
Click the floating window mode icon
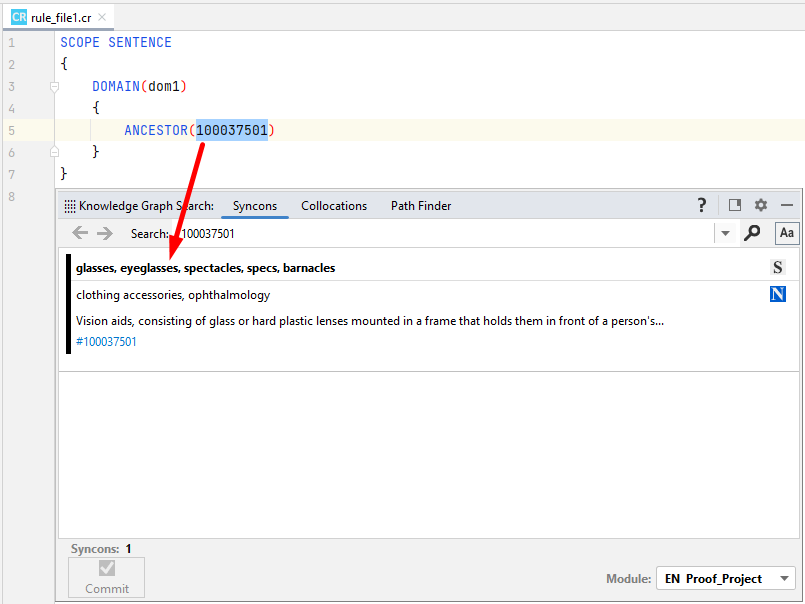[x=735, y=205]
